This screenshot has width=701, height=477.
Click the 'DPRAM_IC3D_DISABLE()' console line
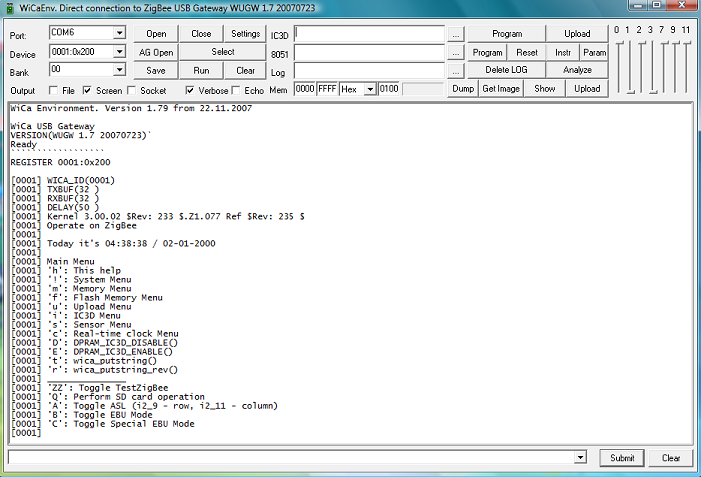click(125, 342)
